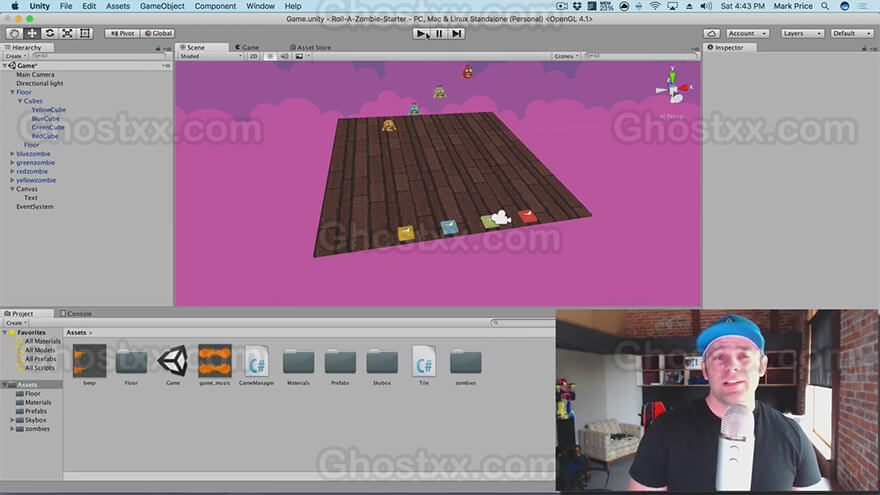Toggle Global handle rotation
The image size is (880, 495).
(158, 34)
